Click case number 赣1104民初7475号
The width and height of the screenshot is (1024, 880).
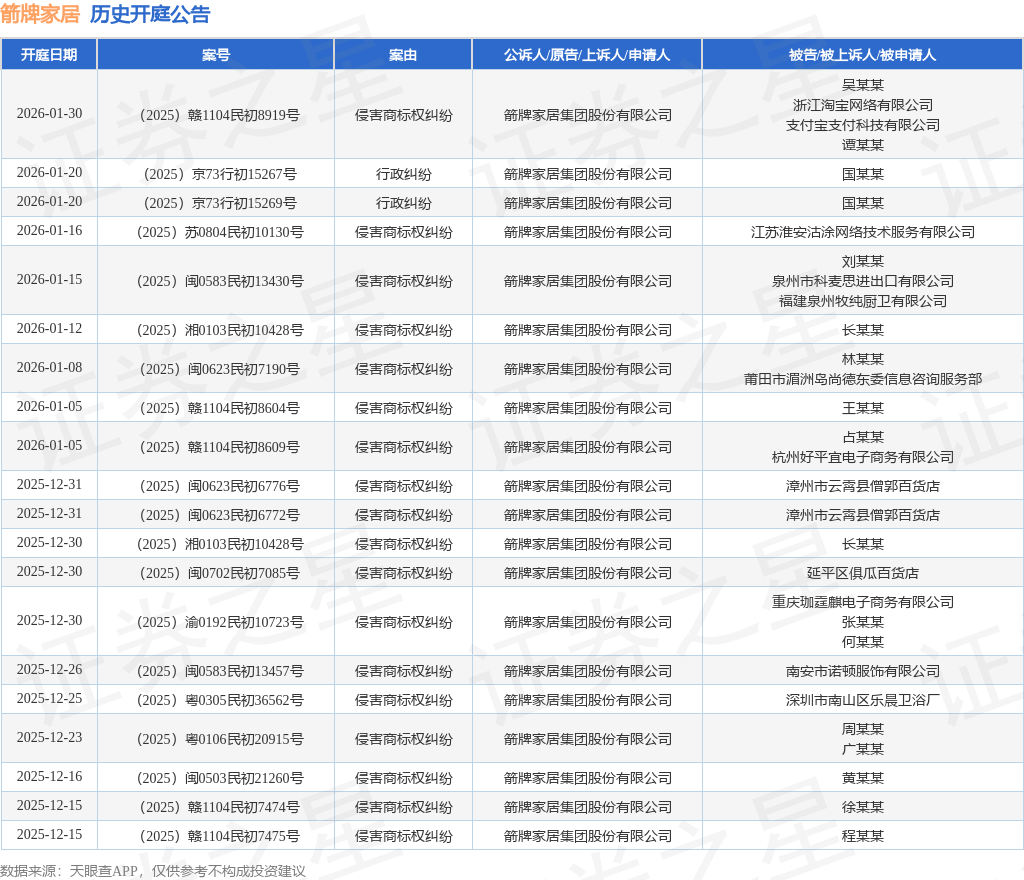220,836
